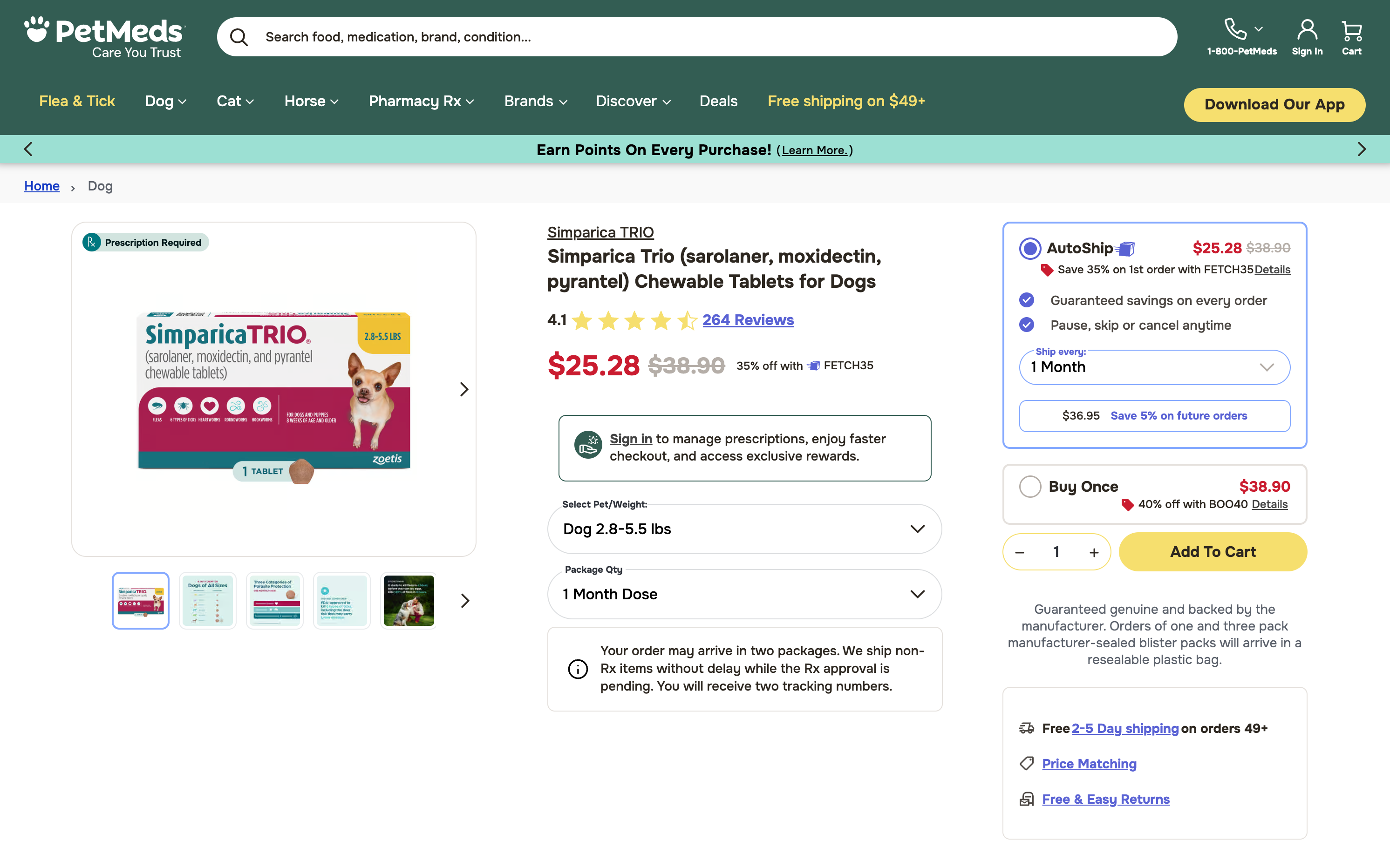Open the Select Pet/Weight dropdown
Image resolution: width=1390 pixels, height=868 pixels.
coord(745,529)
